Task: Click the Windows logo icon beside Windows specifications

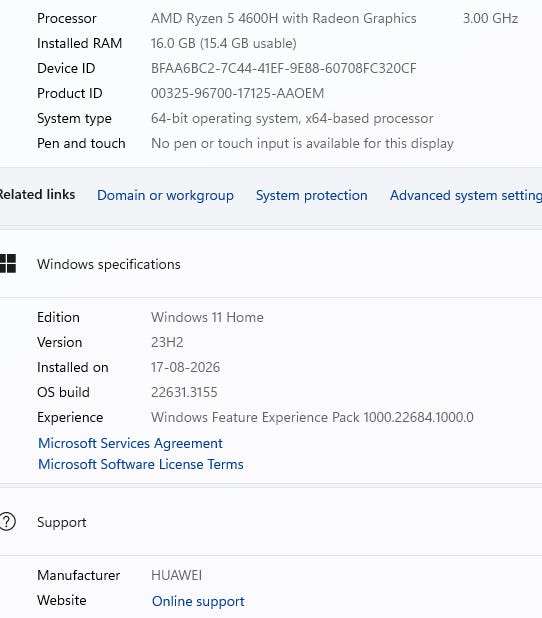Action: click(7, 264)
